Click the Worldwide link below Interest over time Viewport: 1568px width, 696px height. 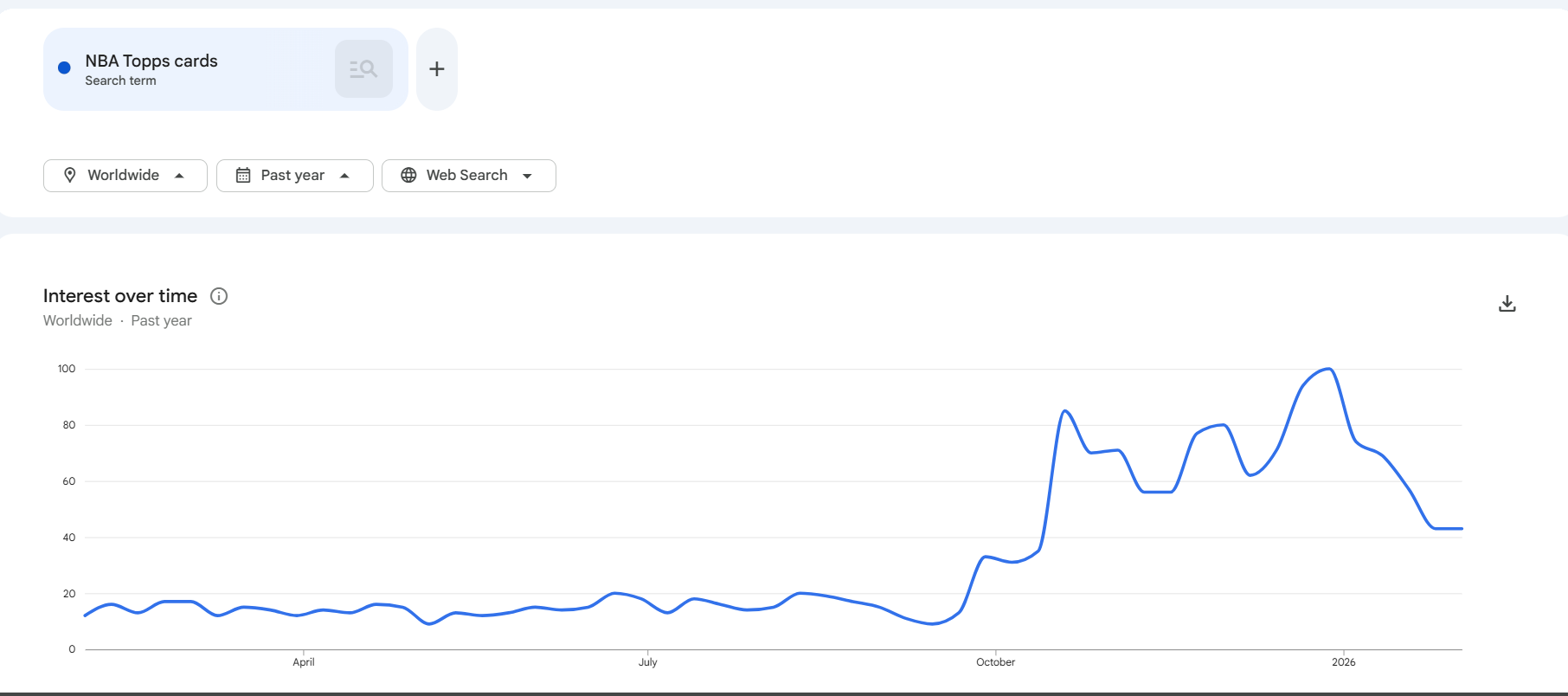77,320
